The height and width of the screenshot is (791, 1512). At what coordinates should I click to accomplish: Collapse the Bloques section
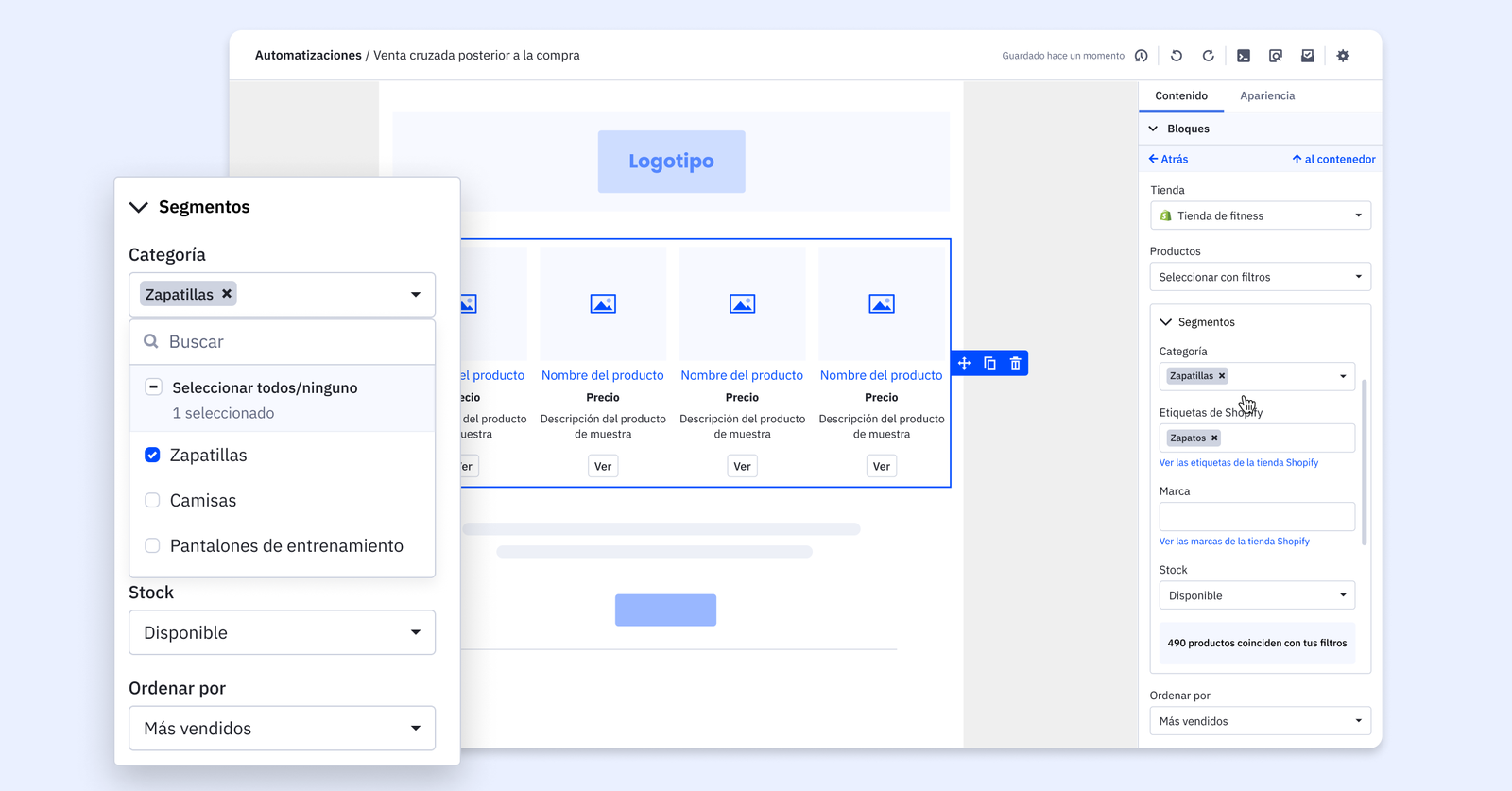(1154, 129)
